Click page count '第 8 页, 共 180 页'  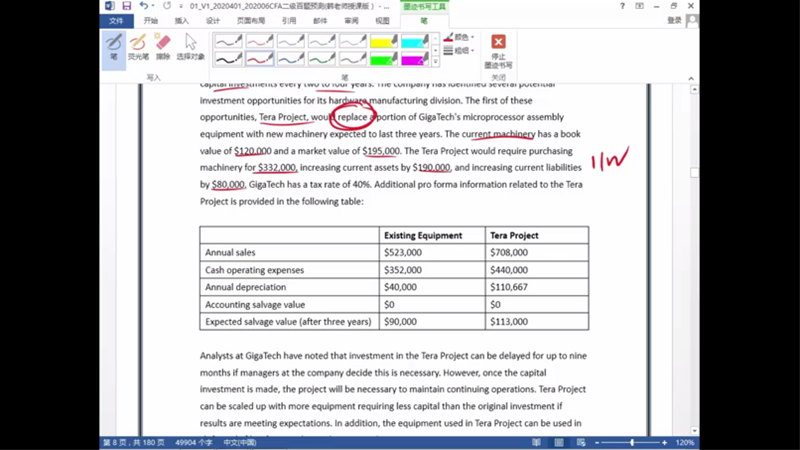(134, 442)
